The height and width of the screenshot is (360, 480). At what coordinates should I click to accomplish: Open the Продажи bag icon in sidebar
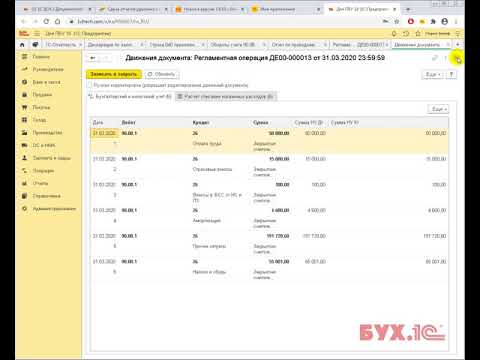(x=24, y=95)
